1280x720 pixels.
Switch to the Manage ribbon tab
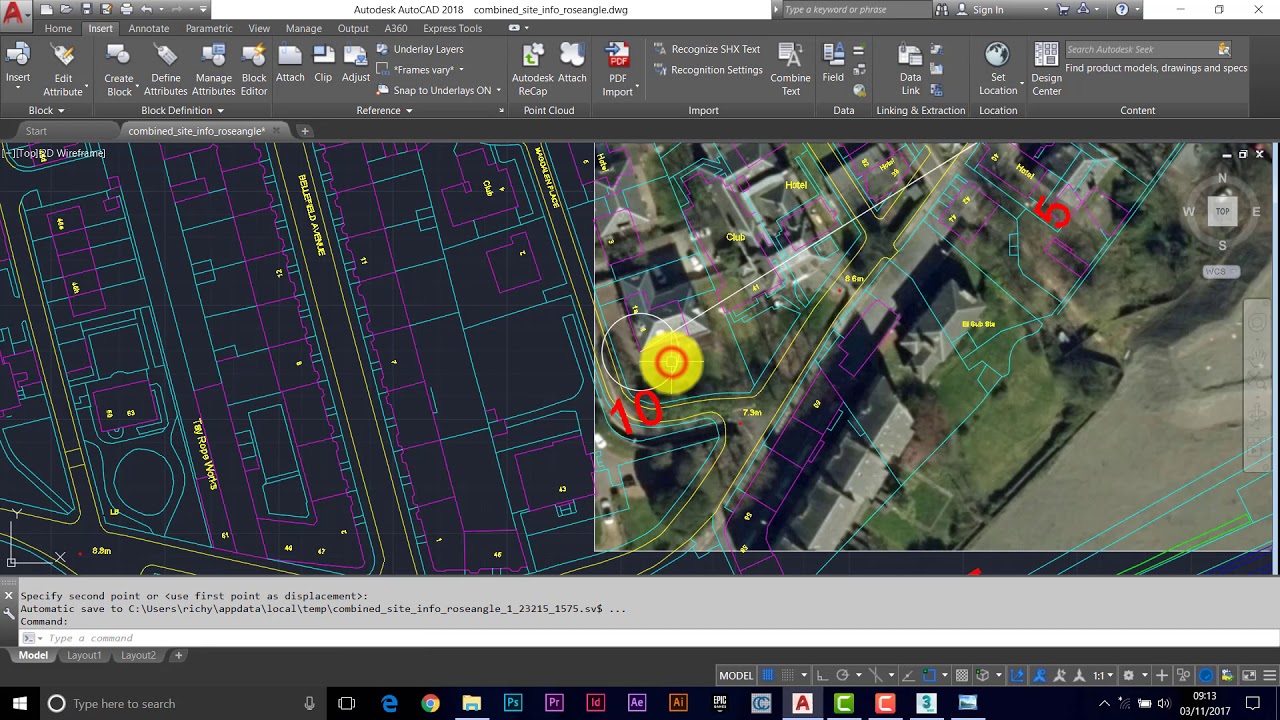pyautogui.click(x=303, y=28)
